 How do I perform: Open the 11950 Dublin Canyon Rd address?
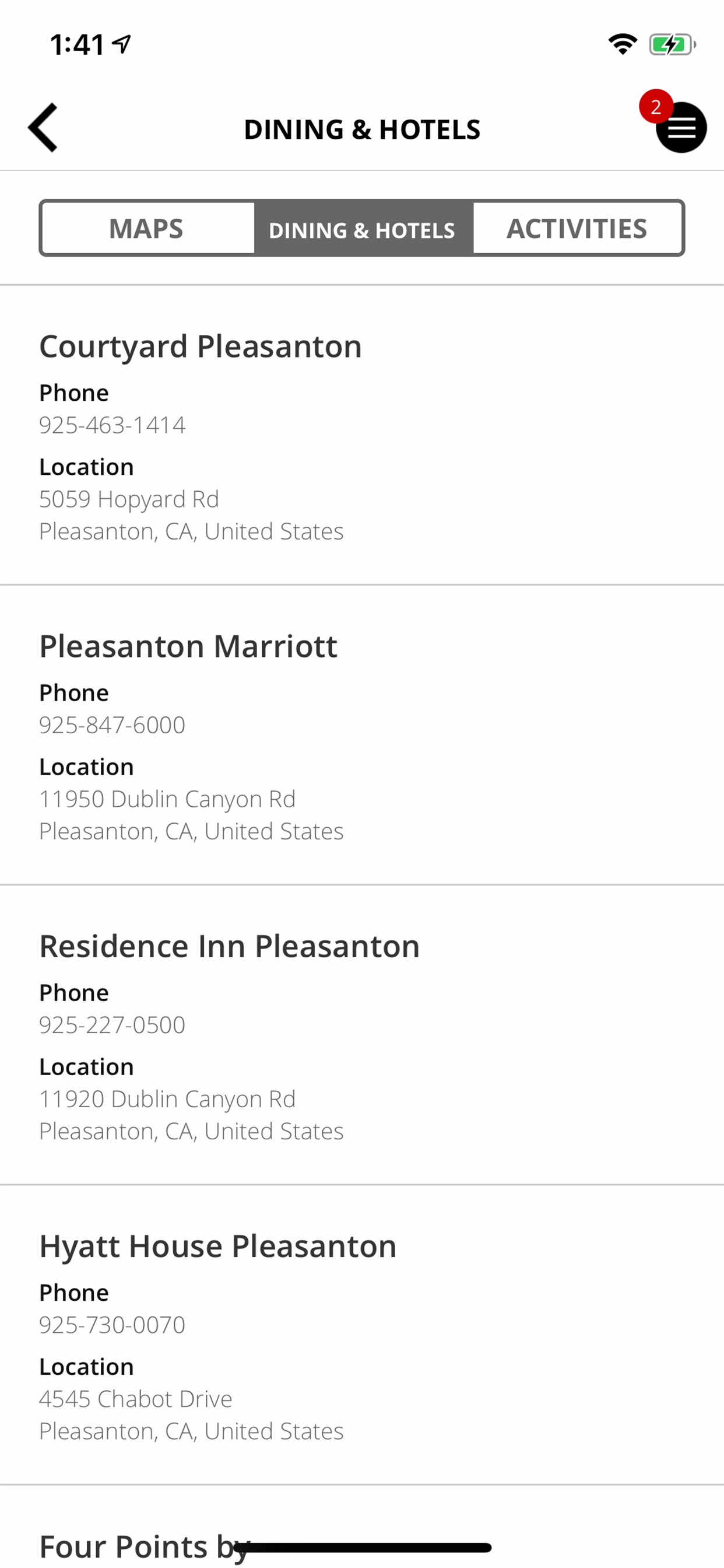click(x=167, y=799)
